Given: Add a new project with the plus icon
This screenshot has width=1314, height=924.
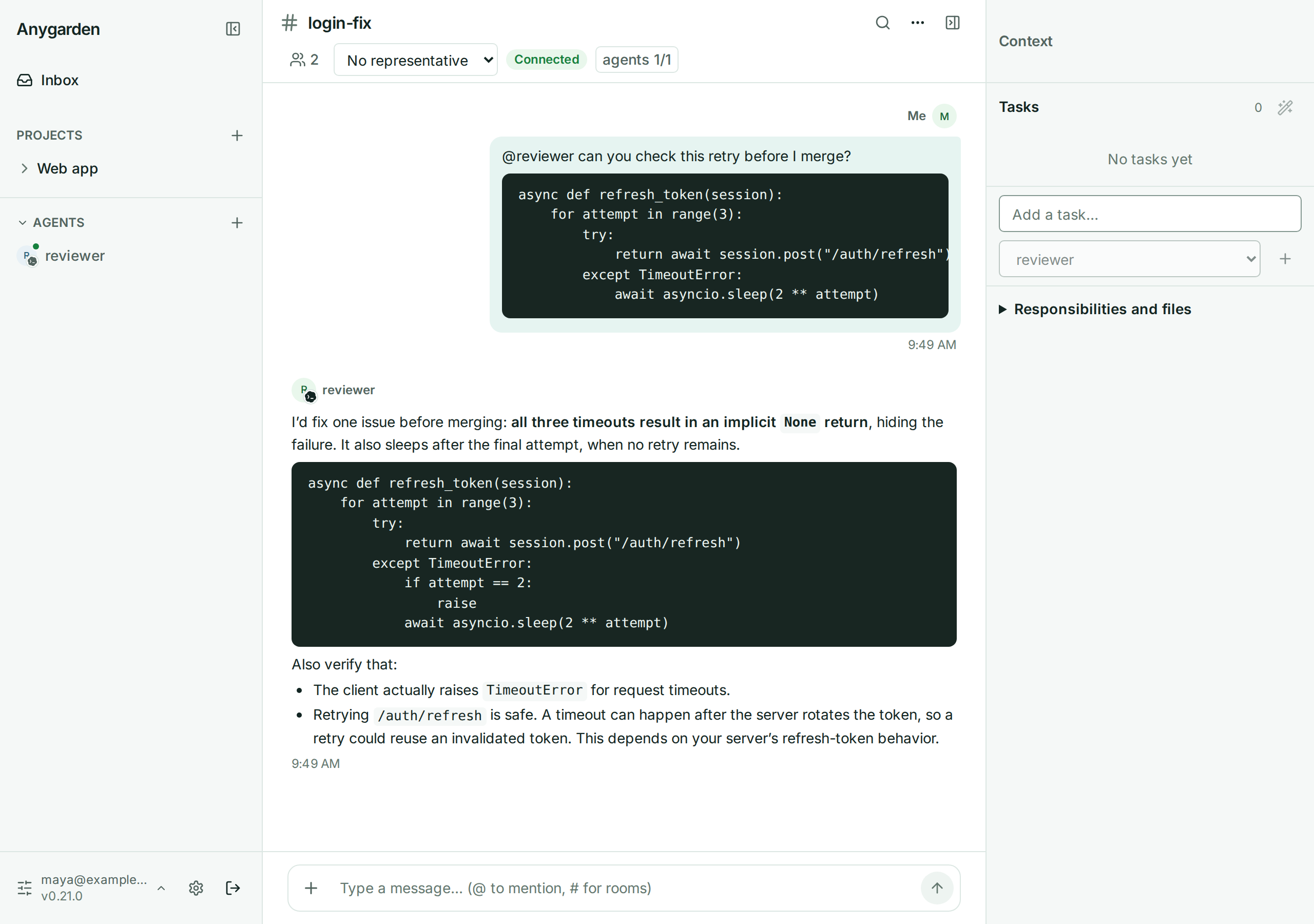Looking at the screenshot, I should point(237,135).
